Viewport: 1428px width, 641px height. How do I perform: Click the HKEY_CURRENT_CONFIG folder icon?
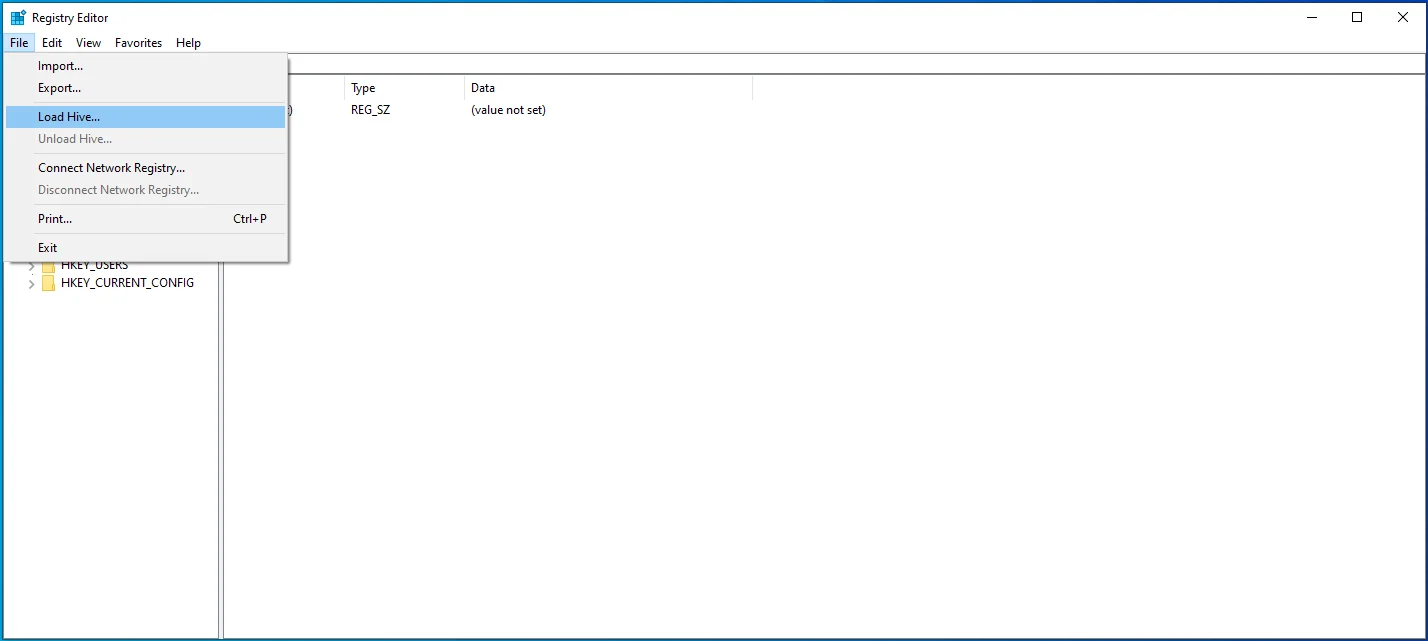[x=48, y=283]
